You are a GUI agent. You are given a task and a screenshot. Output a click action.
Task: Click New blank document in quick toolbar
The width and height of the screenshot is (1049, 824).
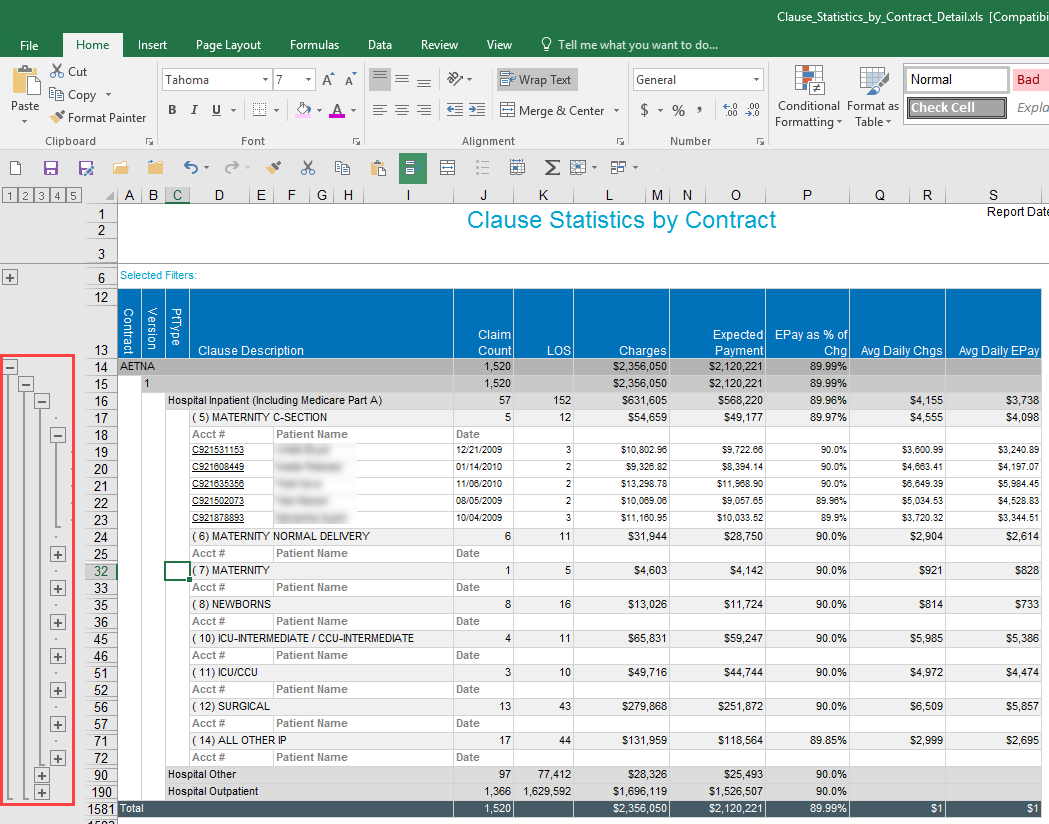point(15,167)
